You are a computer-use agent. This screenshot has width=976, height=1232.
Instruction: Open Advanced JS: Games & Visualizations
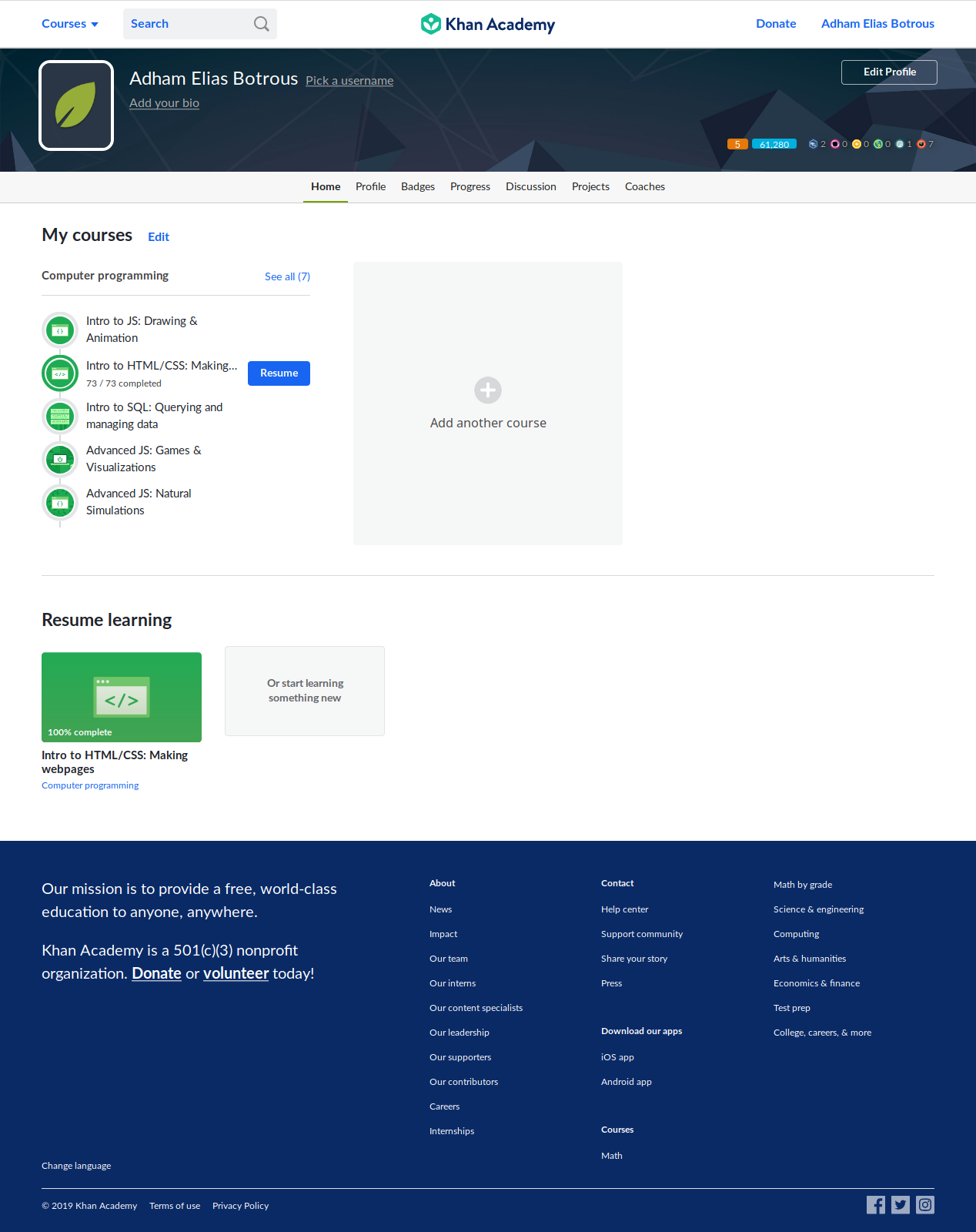coord(144,459)
